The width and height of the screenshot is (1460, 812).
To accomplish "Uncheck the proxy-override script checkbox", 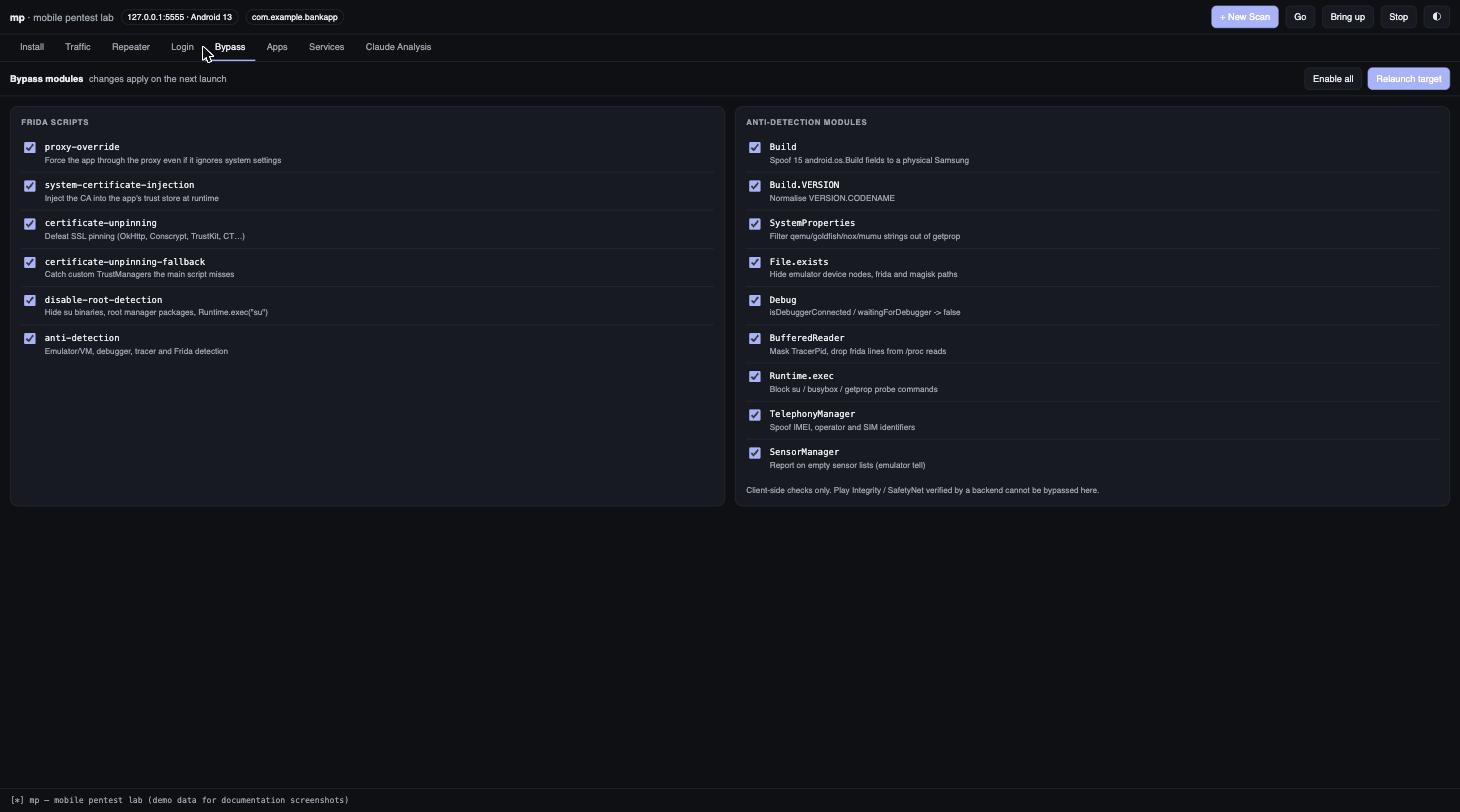I will click(x=30, y=148).
